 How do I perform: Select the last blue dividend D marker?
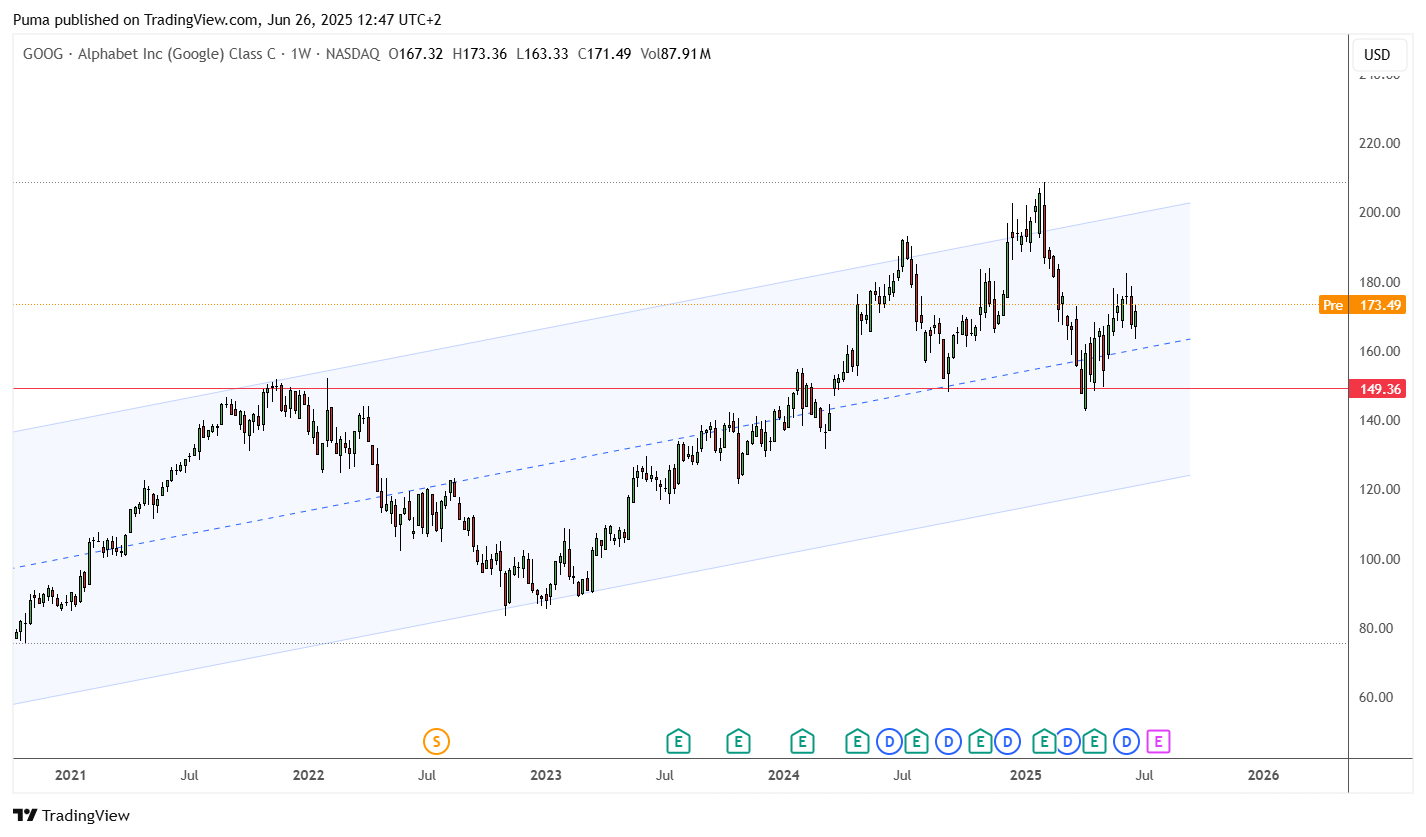(1127, 741)
